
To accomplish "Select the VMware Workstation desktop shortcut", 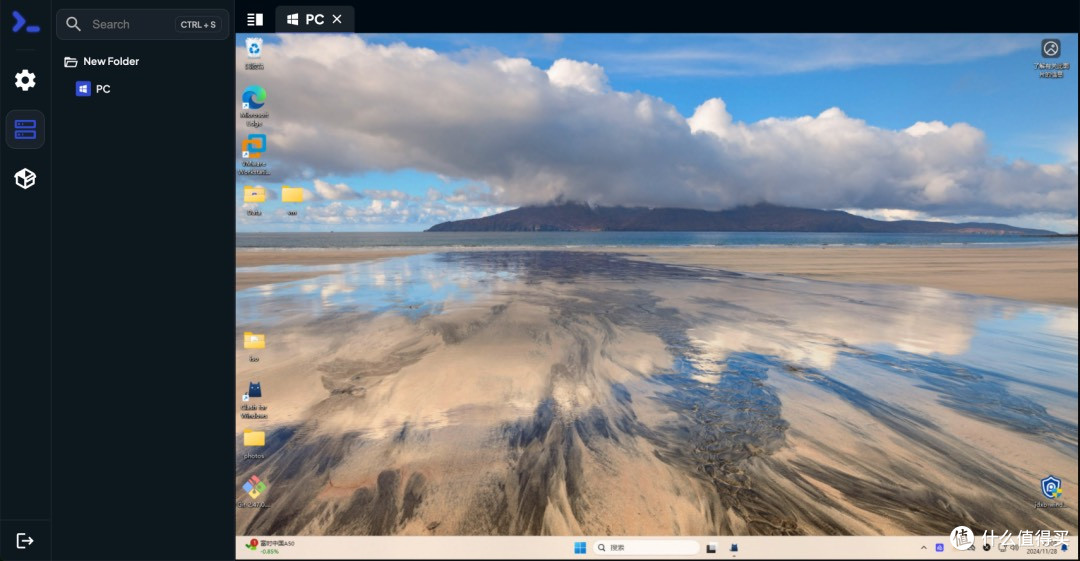I will click(x=254, y=155).
